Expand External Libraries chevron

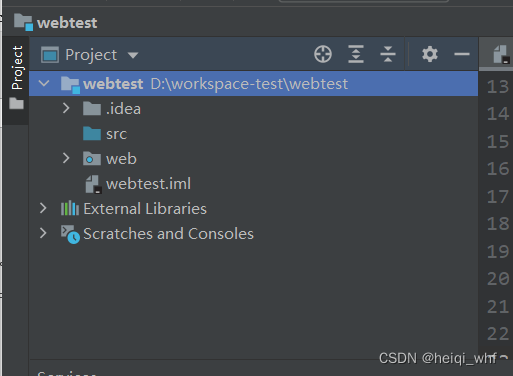point(43,208)
